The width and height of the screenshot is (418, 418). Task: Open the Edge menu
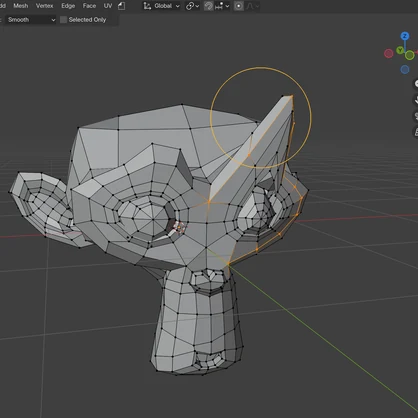[x=68, y=6]
